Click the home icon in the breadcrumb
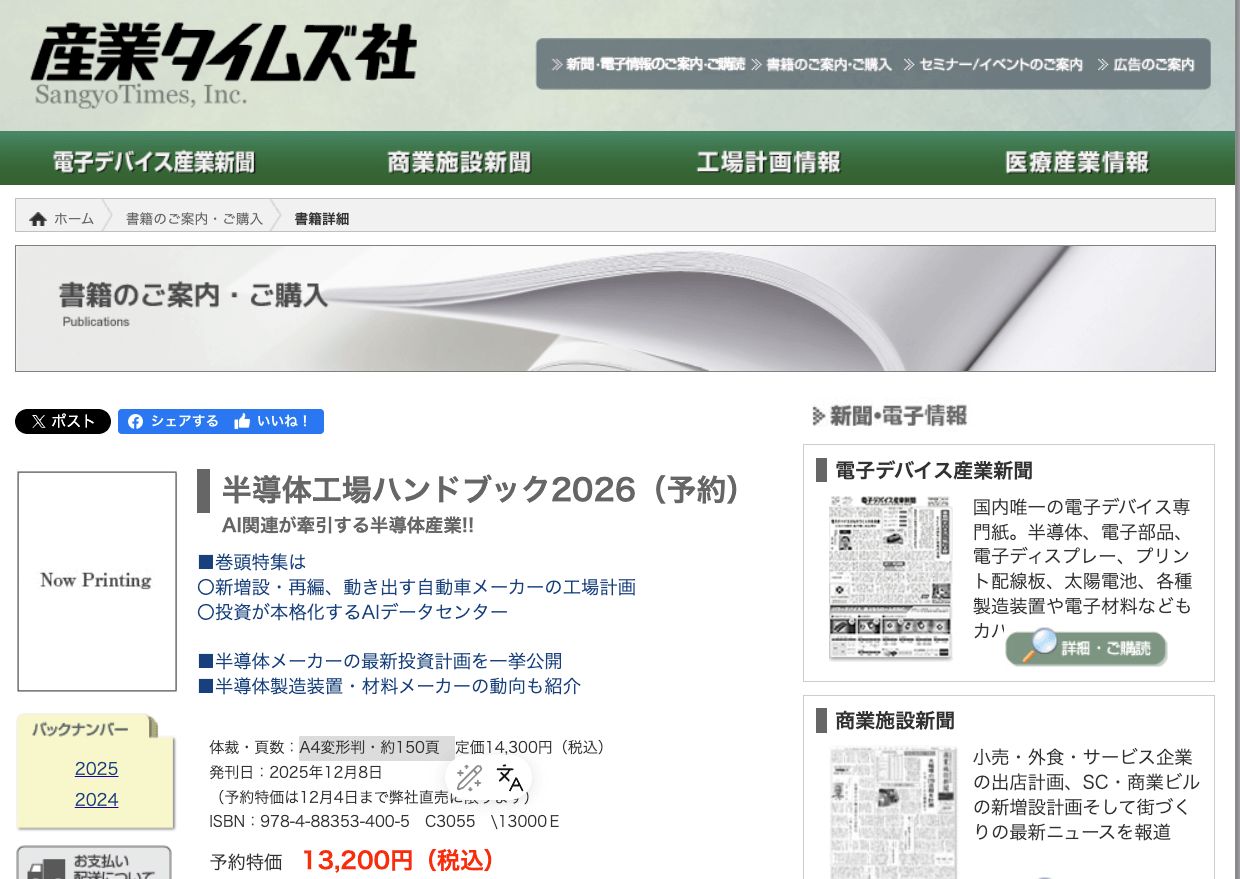The height and width of the screenshot is (879, 1240). tap(38, 217)
